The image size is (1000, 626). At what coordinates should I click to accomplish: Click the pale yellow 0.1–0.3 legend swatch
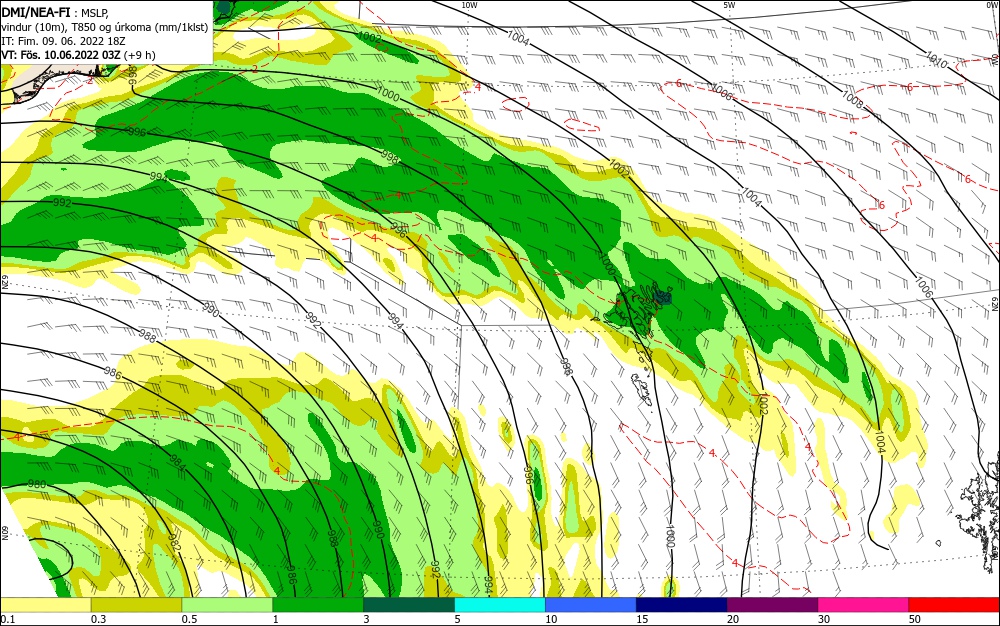[46, 605]
